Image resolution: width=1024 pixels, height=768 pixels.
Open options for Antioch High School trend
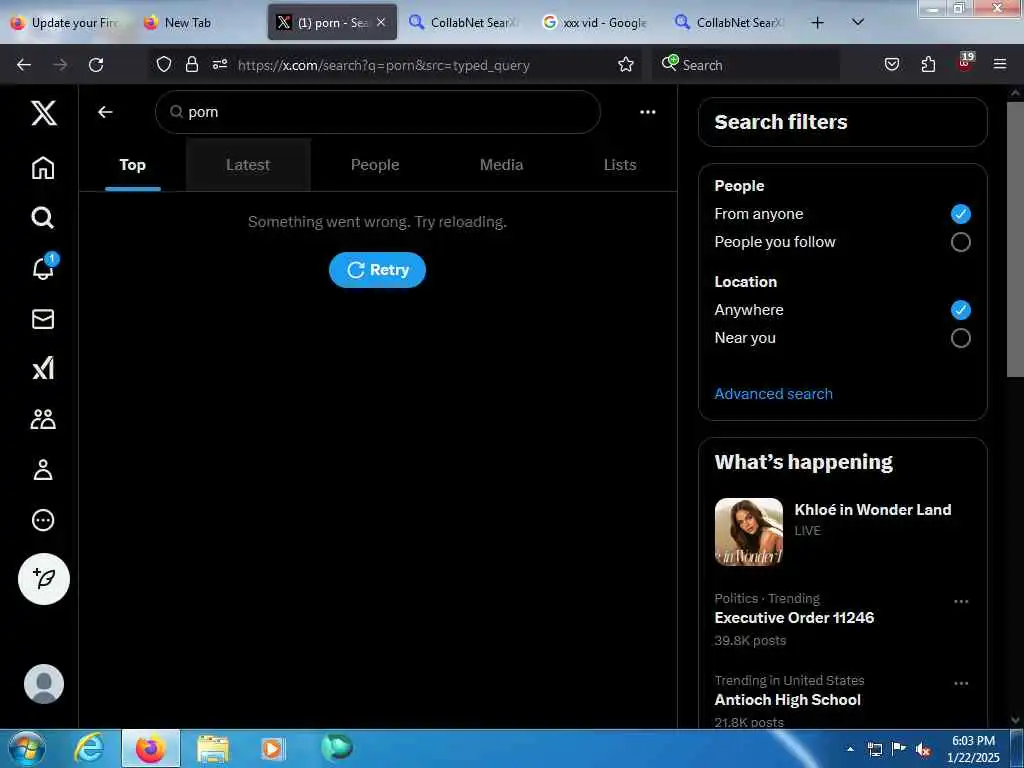point(961,683)
